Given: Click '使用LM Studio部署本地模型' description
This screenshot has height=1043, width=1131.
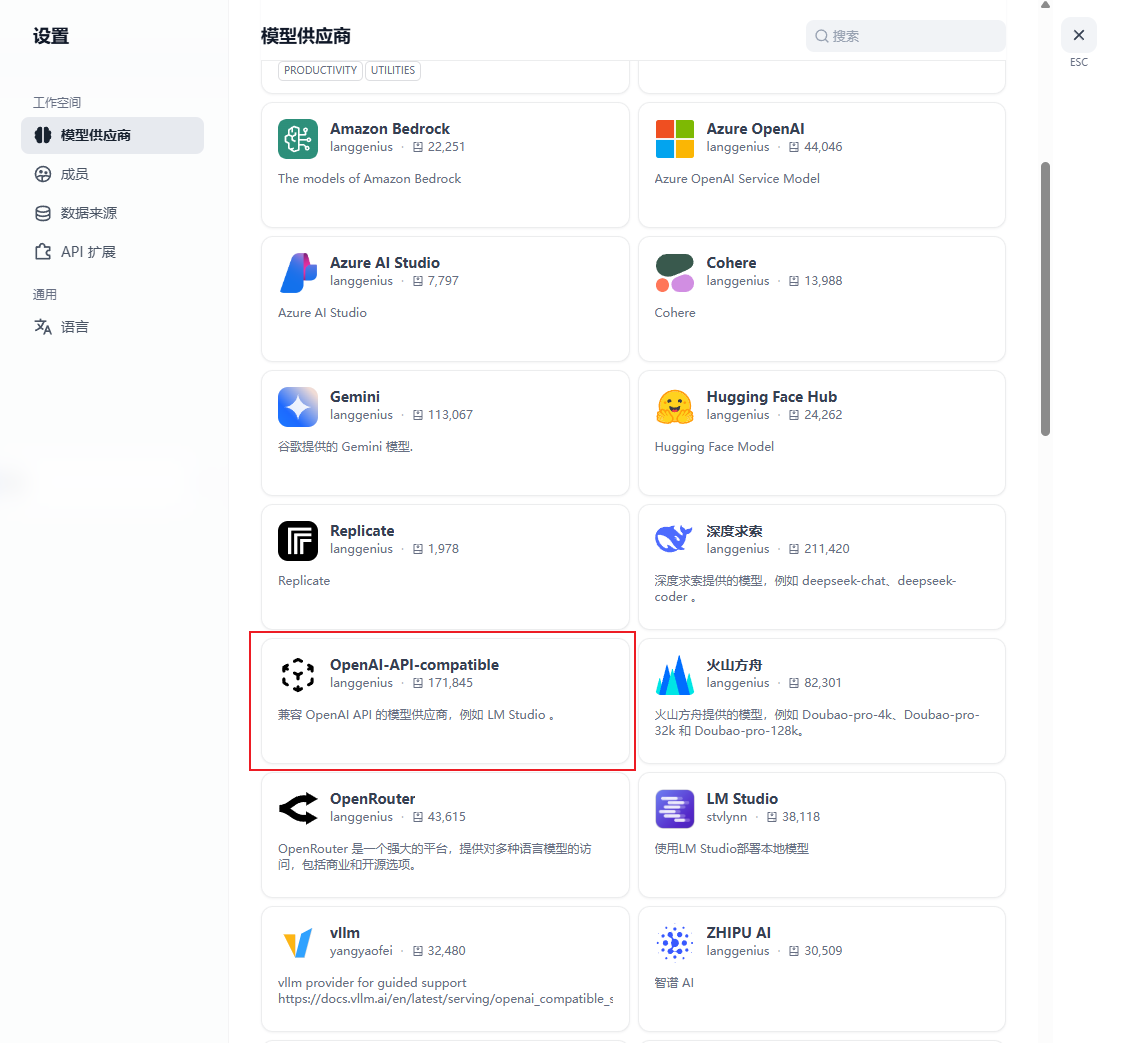Looking at the screenshot, I should (731, 848).
